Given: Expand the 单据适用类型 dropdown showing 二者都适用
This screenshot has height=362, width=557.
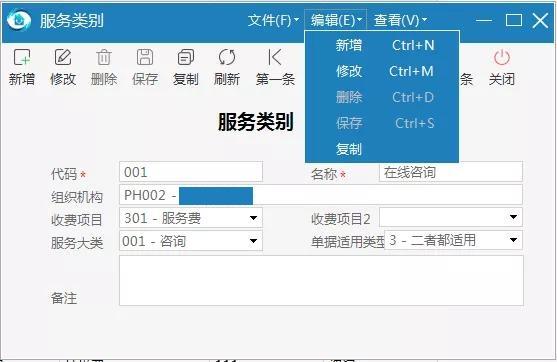Looking at the screenshot, I should click(513, 240).
